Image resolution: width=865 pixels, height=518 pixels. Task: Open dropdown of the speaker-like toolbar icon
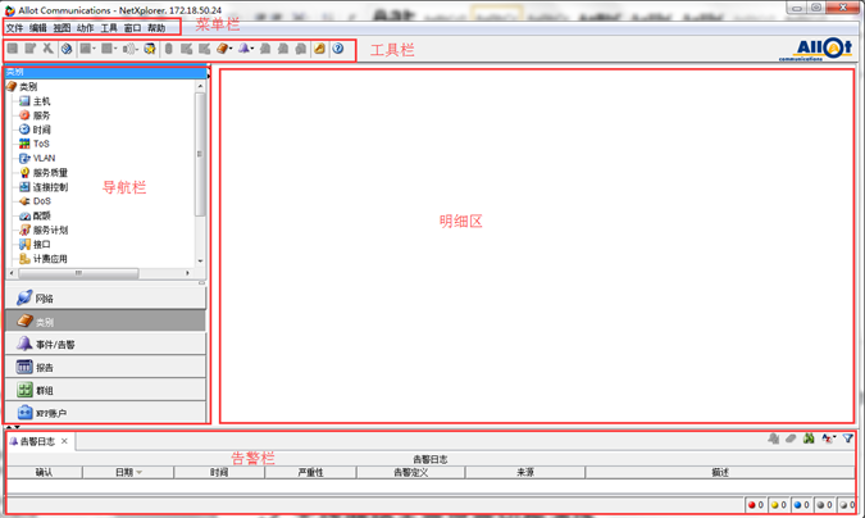click(x=136, y=49)
